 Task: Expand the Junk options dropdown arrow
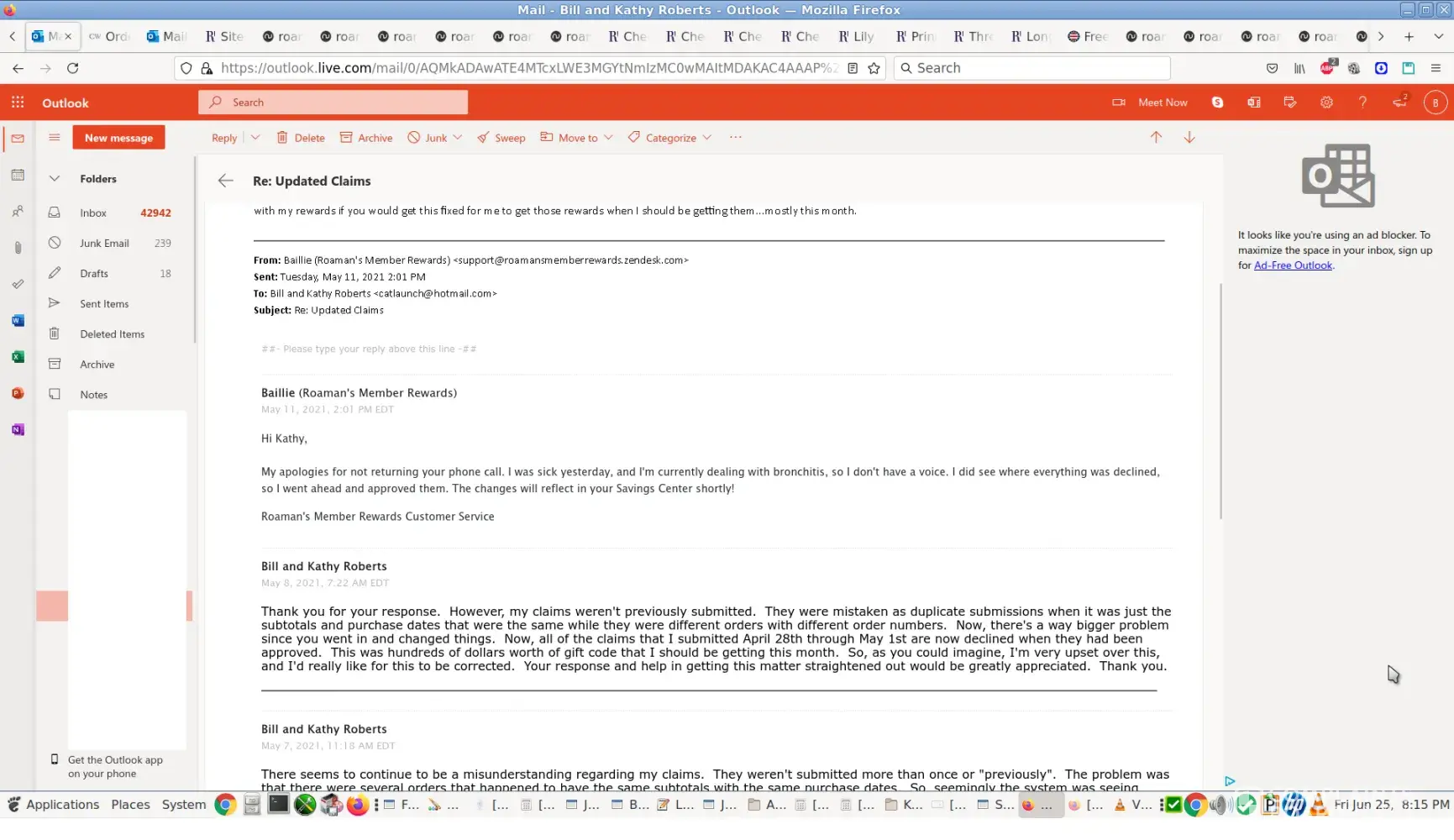pos(458,138)
